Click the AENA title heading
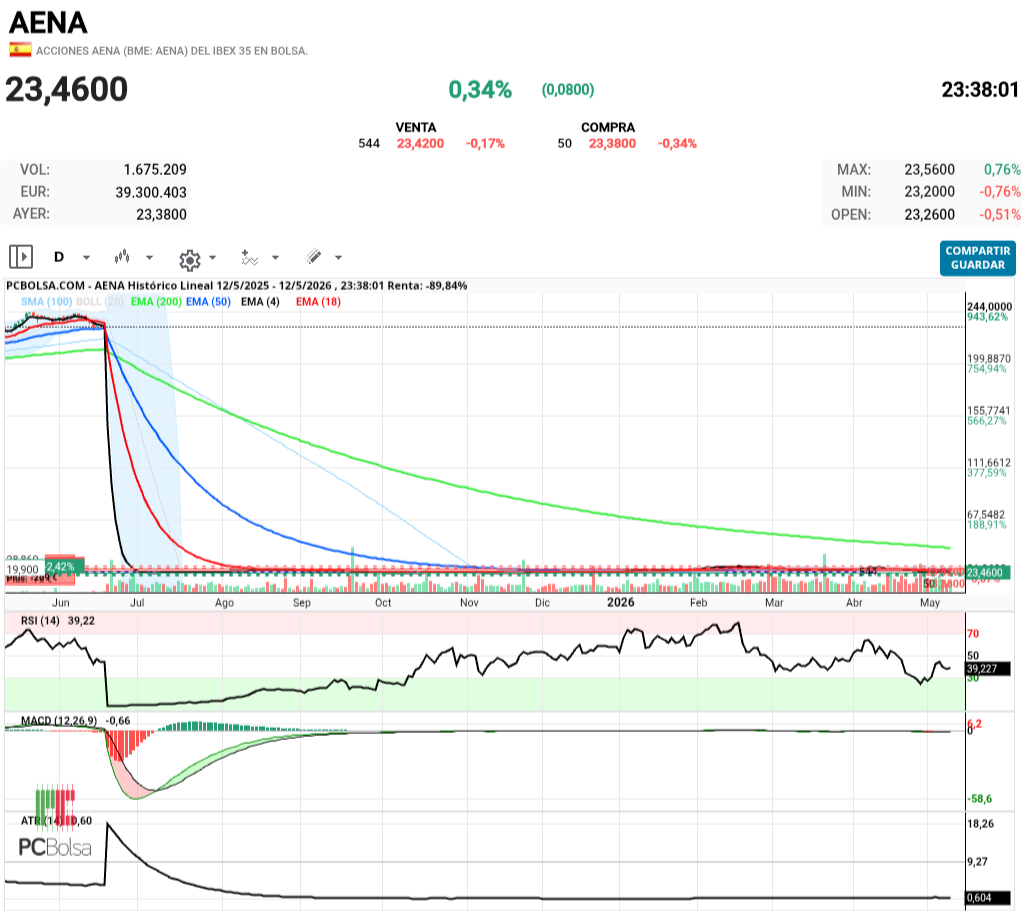This screenshot has width=1026, height=911. click(48, 23)
